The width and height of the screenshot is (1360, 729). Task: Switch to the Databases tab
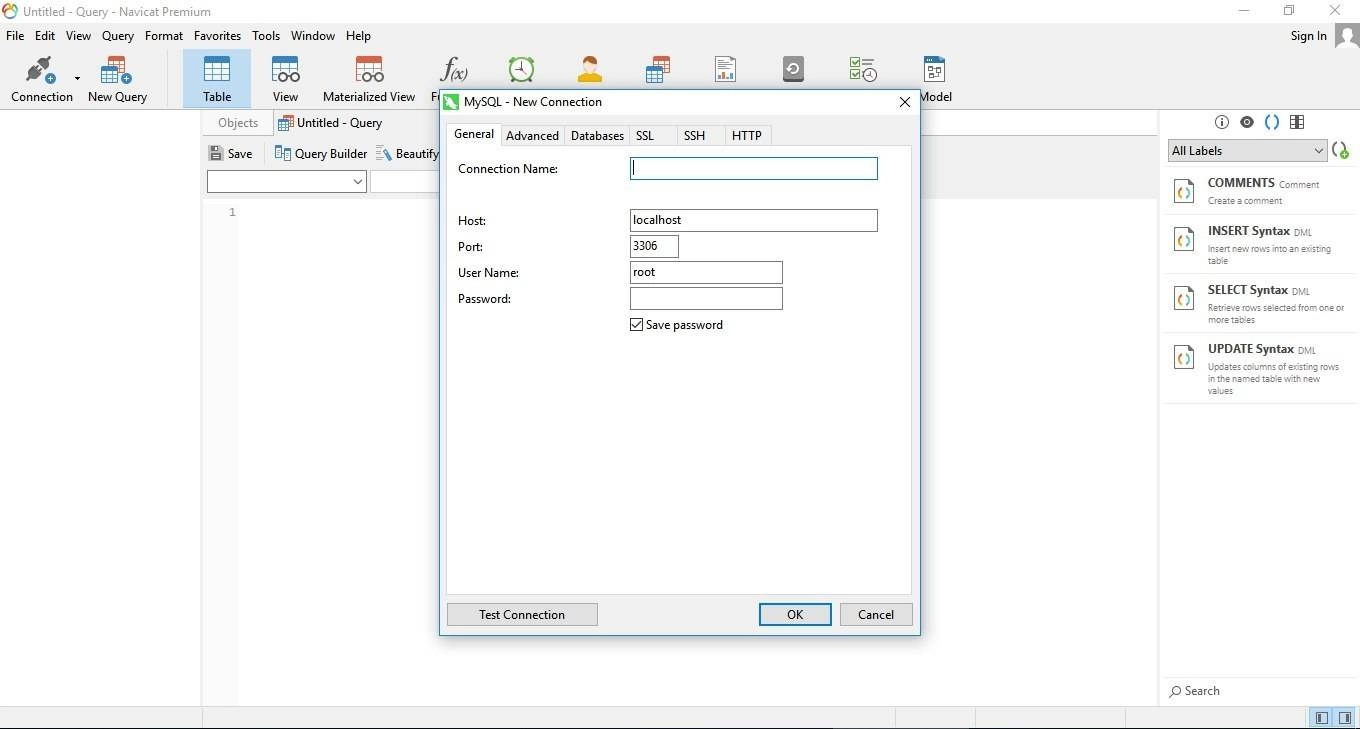[x=597, y=135]
